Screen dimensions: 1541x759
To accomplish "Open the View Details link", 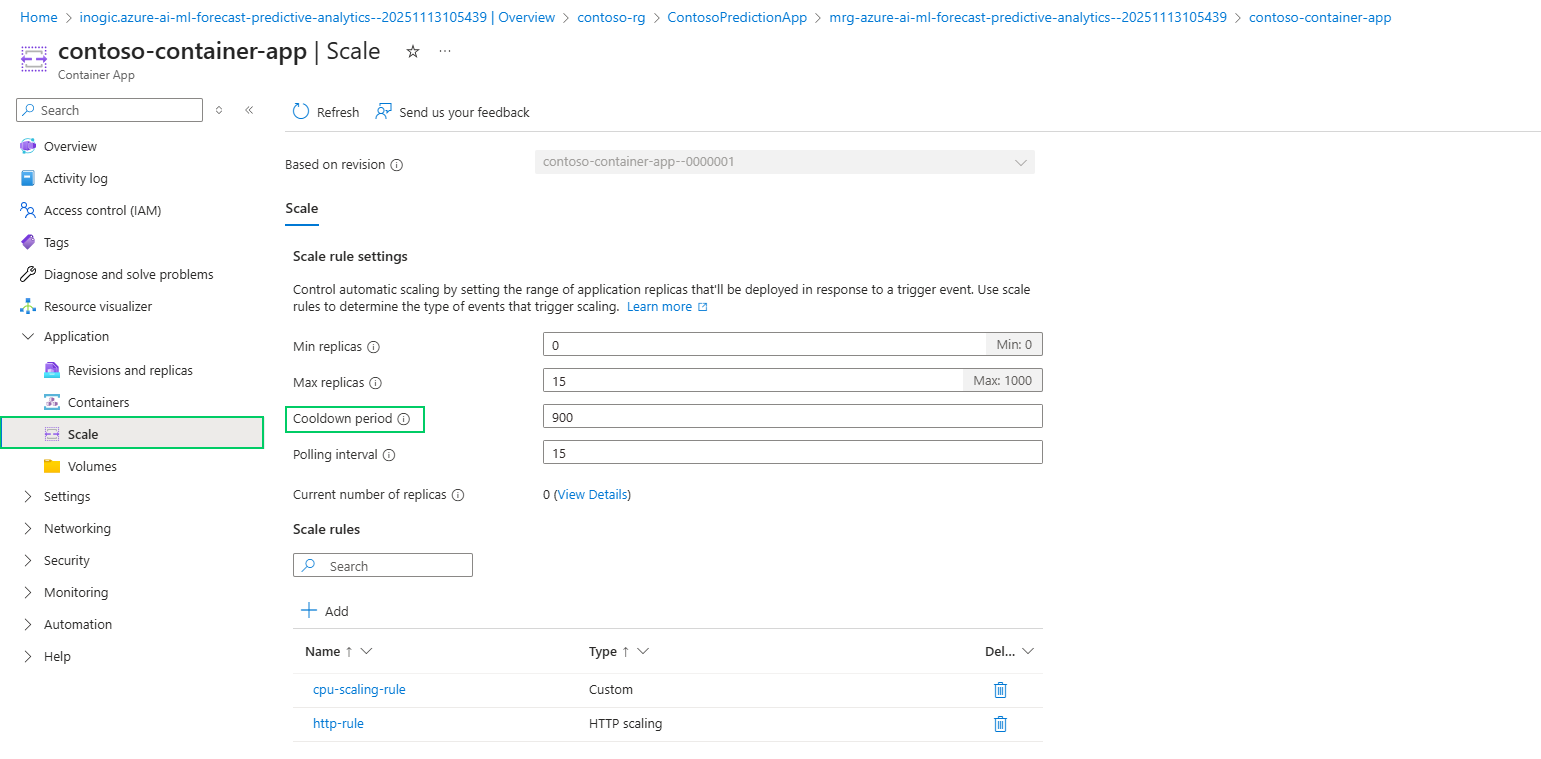I will 592,495.
